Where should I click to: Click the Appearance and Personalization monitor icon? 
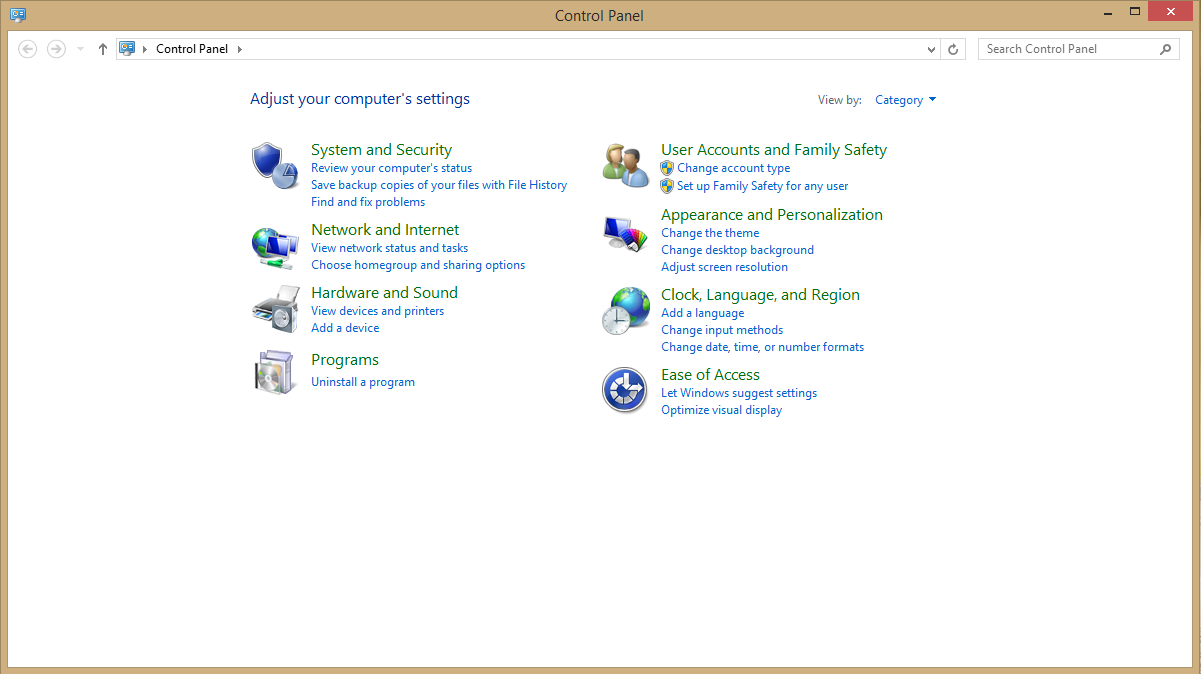tap(626, 234)
